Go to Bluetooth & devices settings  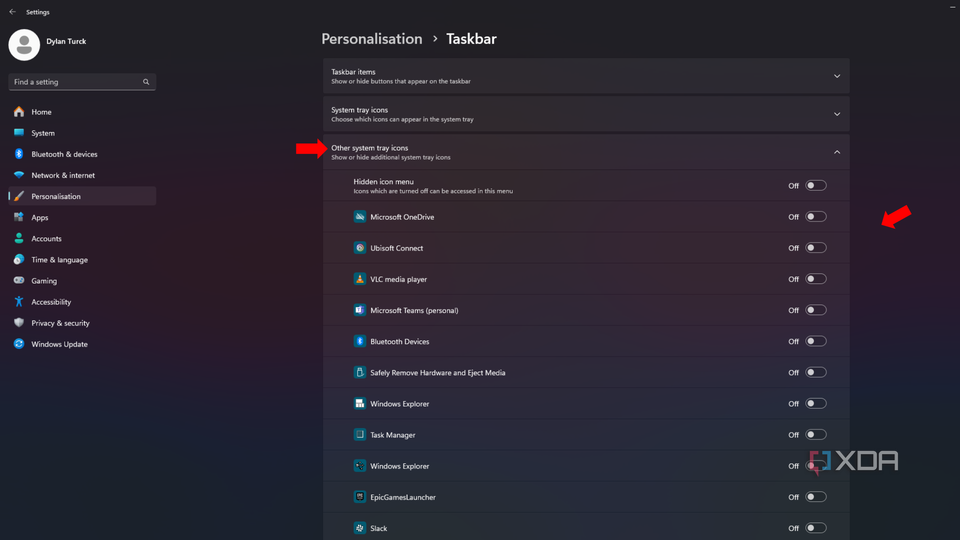pos(64,154)
